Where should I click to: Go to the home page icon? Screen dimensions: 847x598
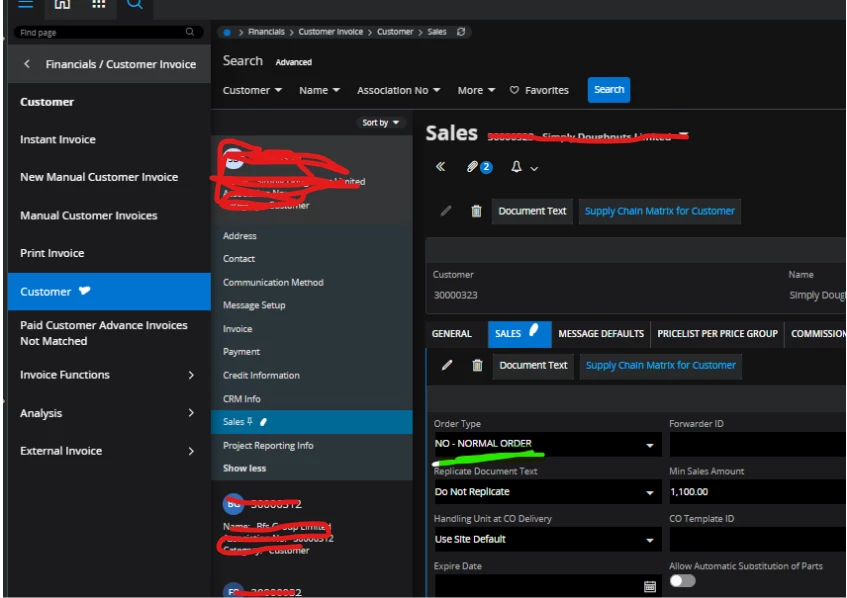(x=62, y=4)
